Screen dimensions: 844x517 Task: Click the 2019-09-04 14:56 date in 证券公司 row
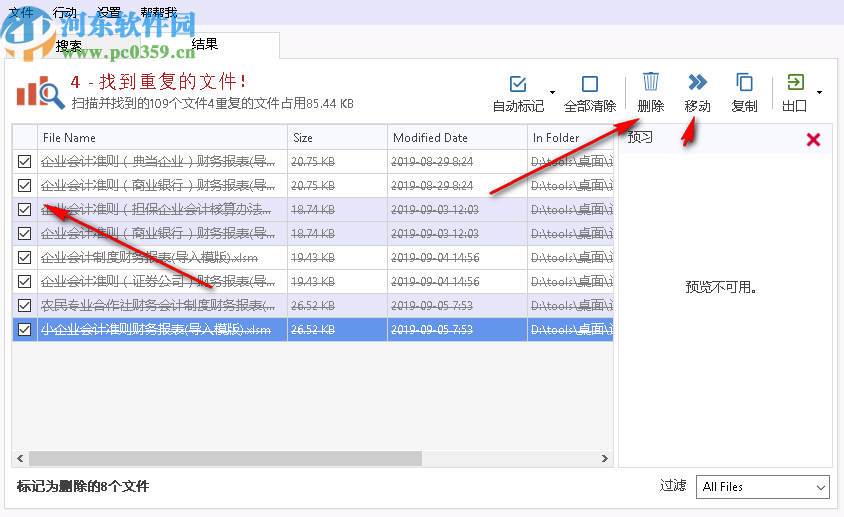coord(435,282)
